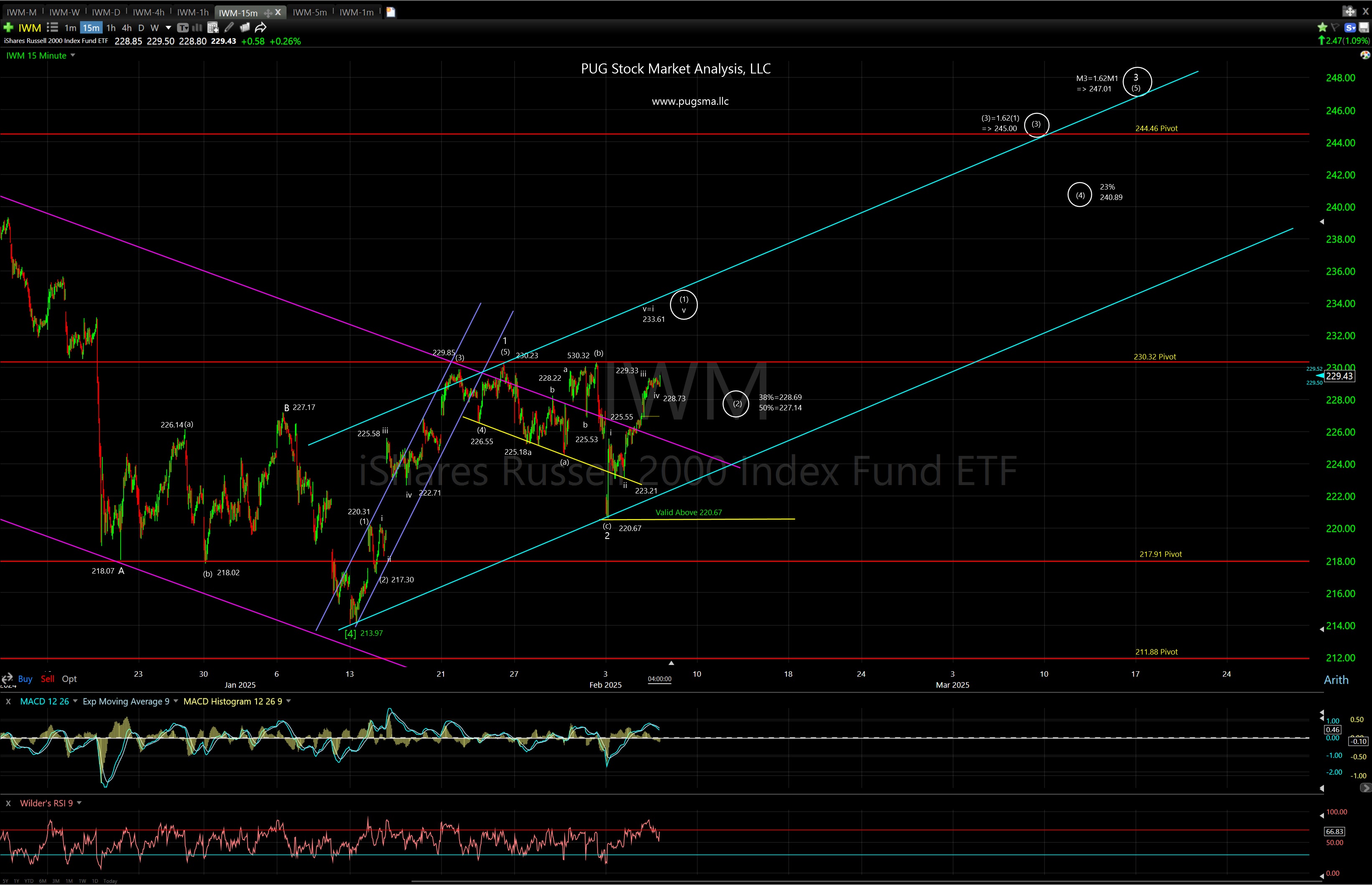
Task: Switch chart to Daily (D) timeframe
Action: 141,28
